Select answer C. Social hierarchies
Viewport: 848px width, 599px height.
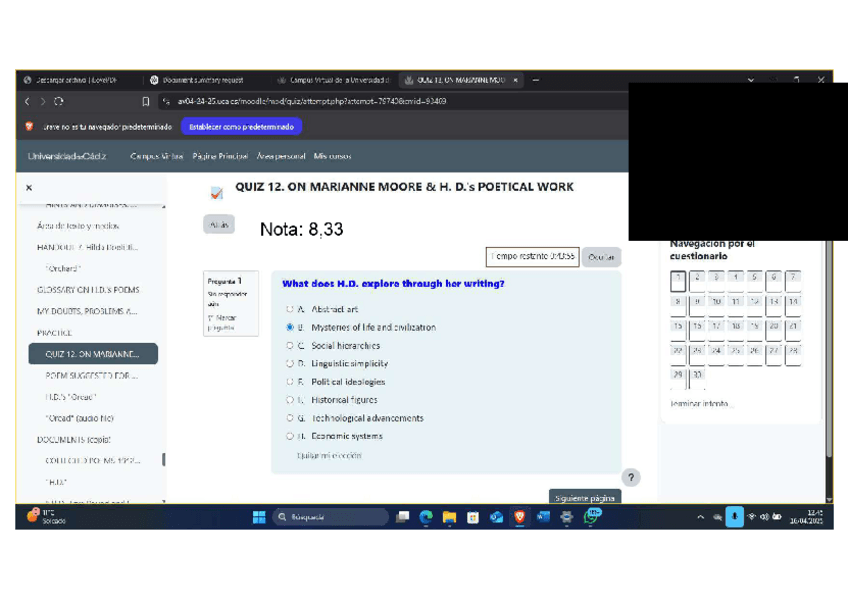(290, 345)
